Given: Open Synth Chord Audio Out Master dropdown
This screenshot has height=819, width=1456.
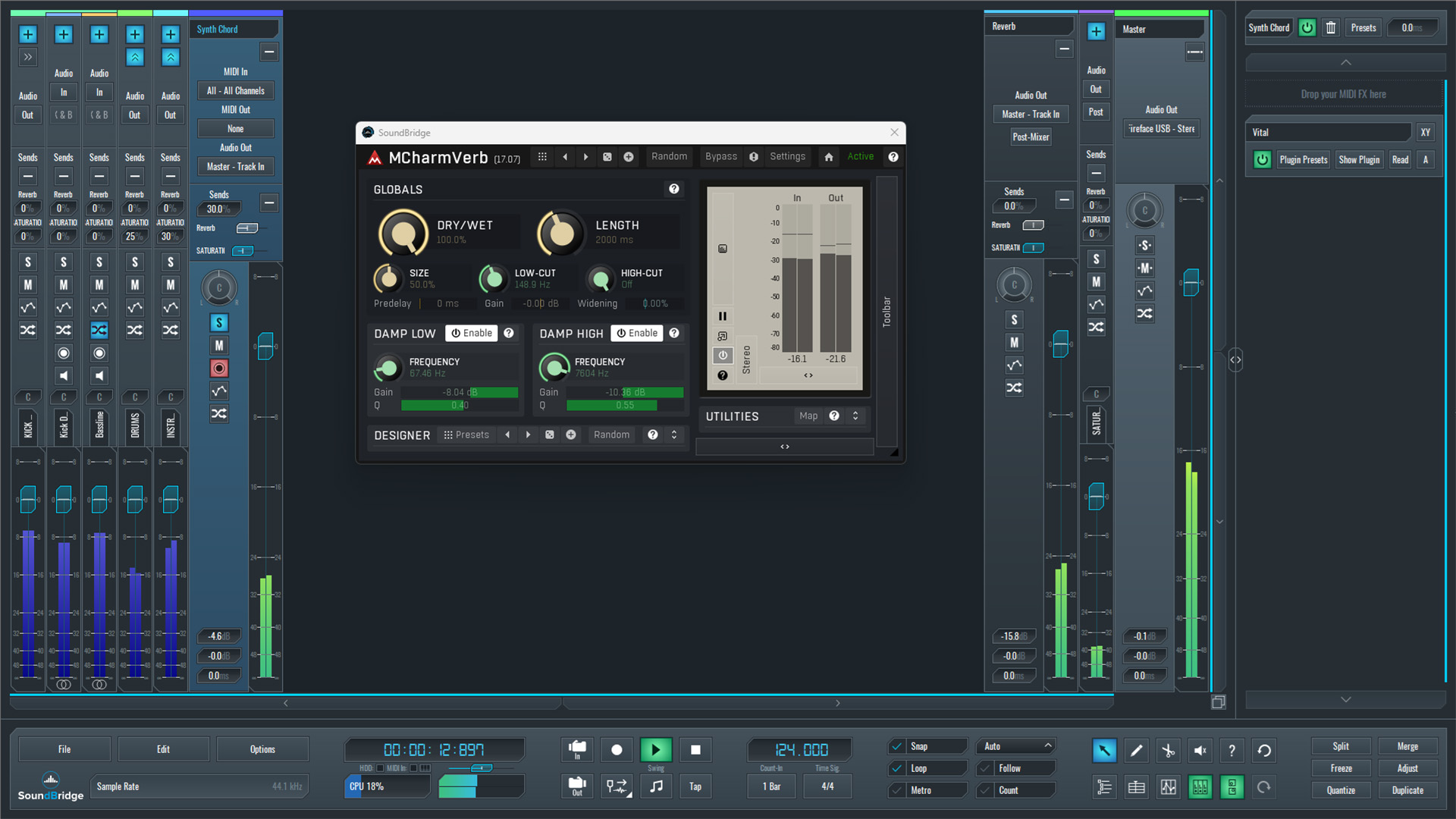Looking at the screenshot, I should (236, 167).
